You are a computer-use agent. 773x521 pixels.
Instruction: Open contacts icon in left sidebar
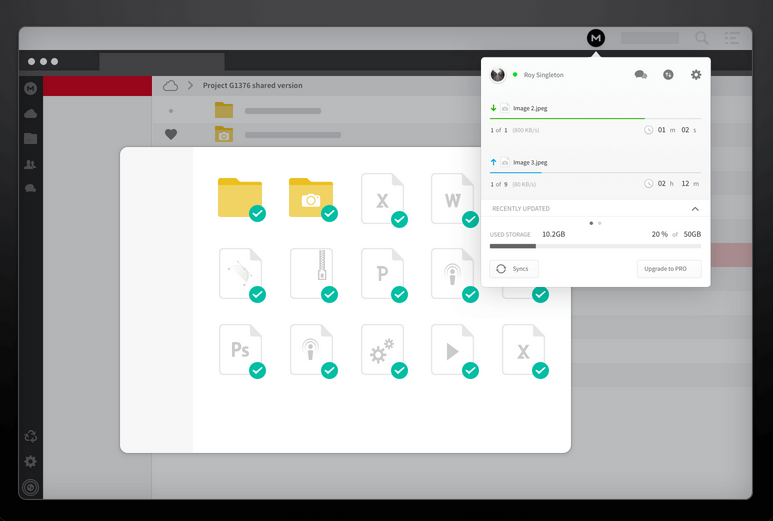point(31,164)
